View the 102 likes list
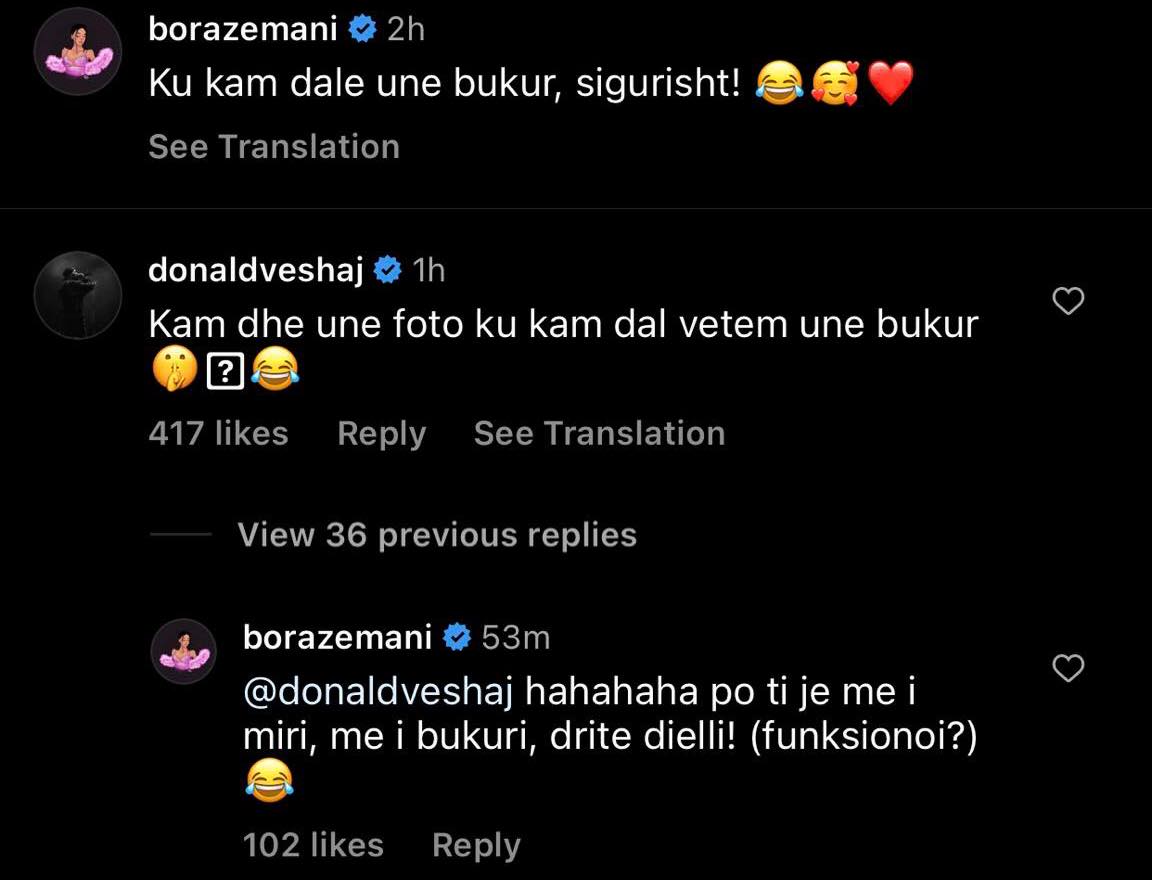Image resolution: width=1152 pixels, height=880 pixels. [x=313, y=845]
